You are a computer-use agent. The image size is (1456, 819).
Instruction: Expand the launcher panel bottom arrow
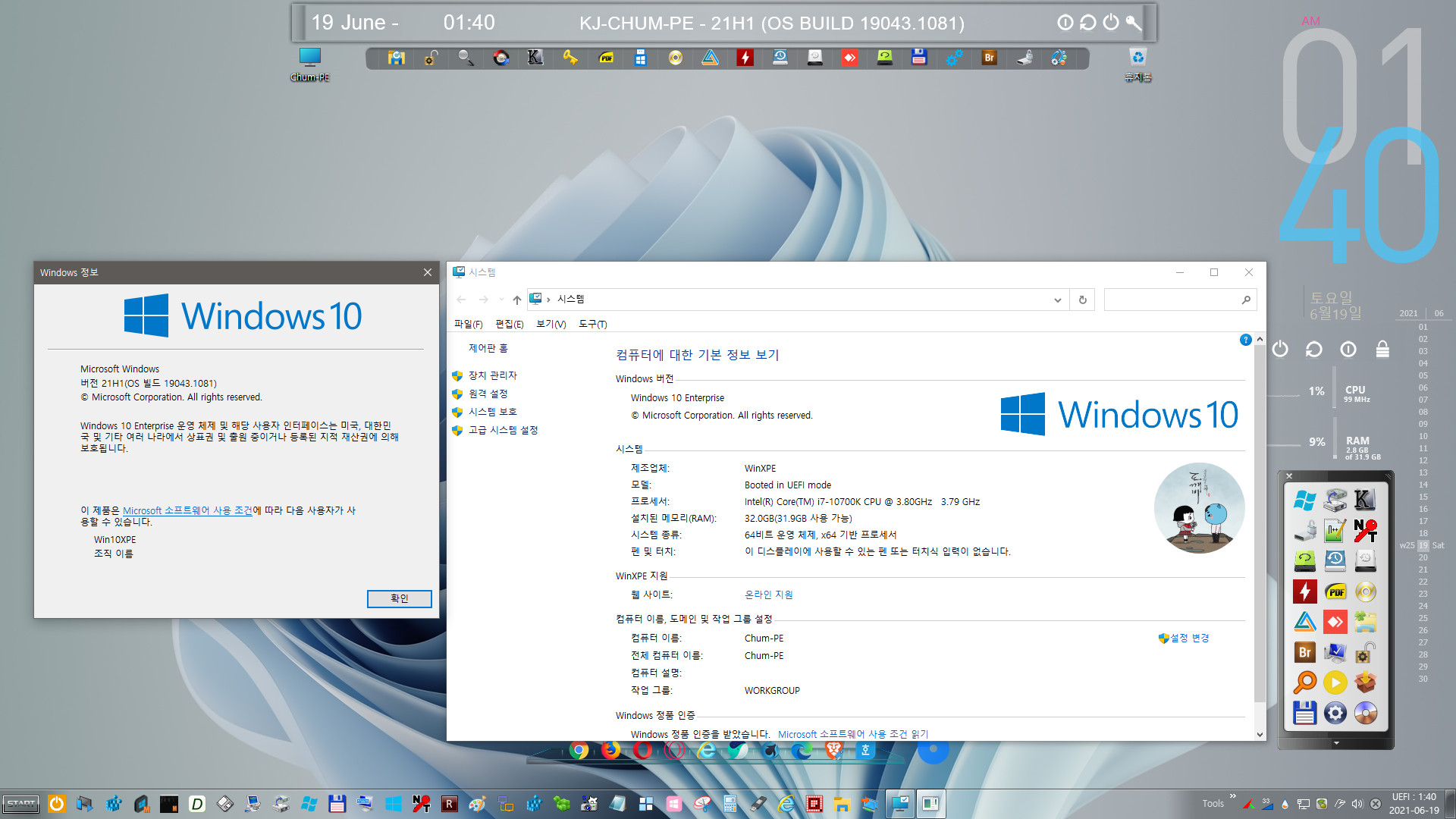point(1335,743)
